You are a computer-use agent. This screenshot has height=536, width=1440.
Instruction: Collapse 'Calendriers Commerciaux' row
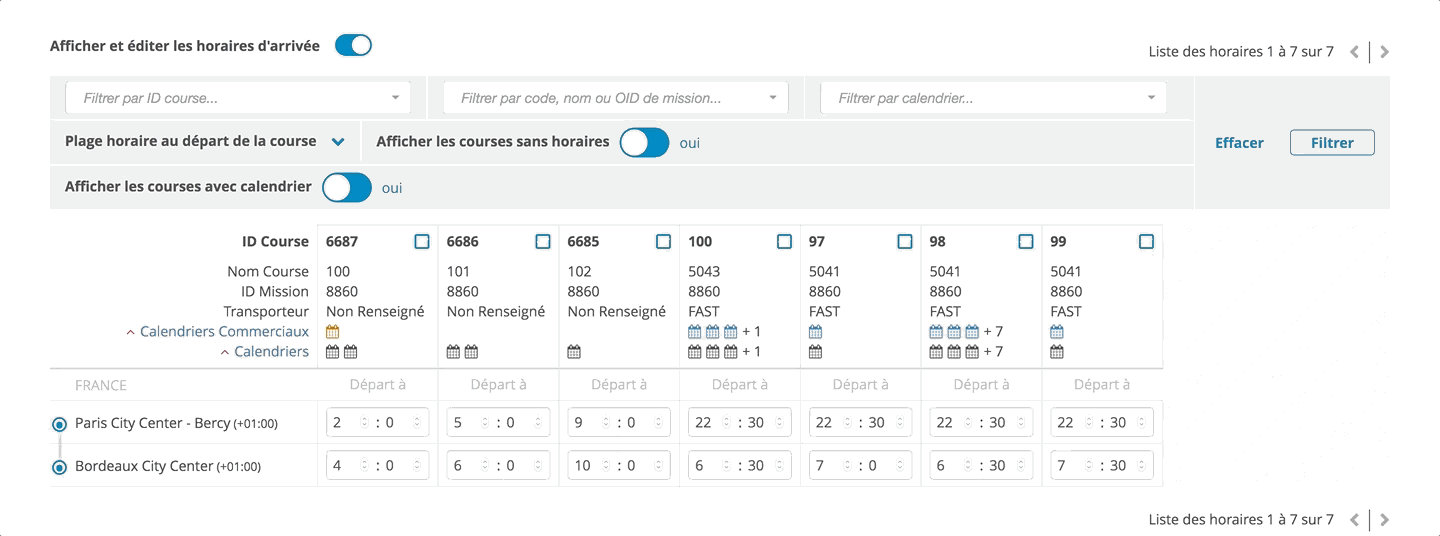(131, 332)
